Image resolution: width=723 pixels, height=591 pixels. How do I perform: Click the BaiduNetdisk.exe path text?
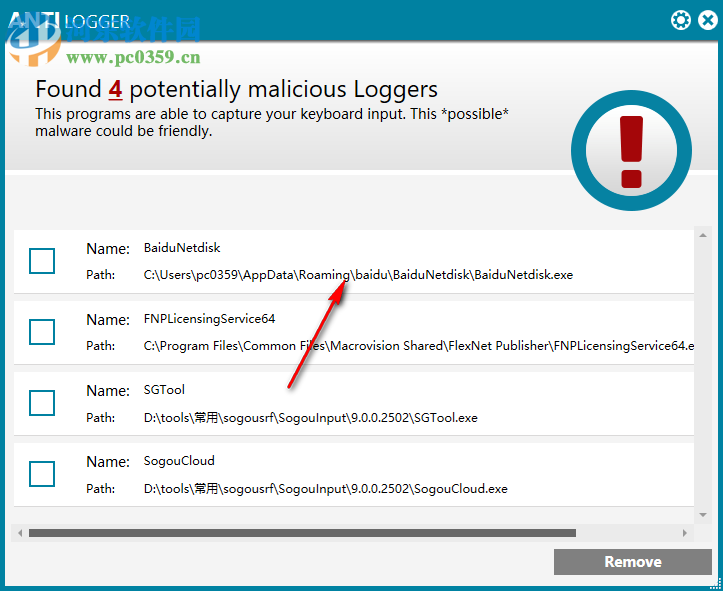pos(358,275)
